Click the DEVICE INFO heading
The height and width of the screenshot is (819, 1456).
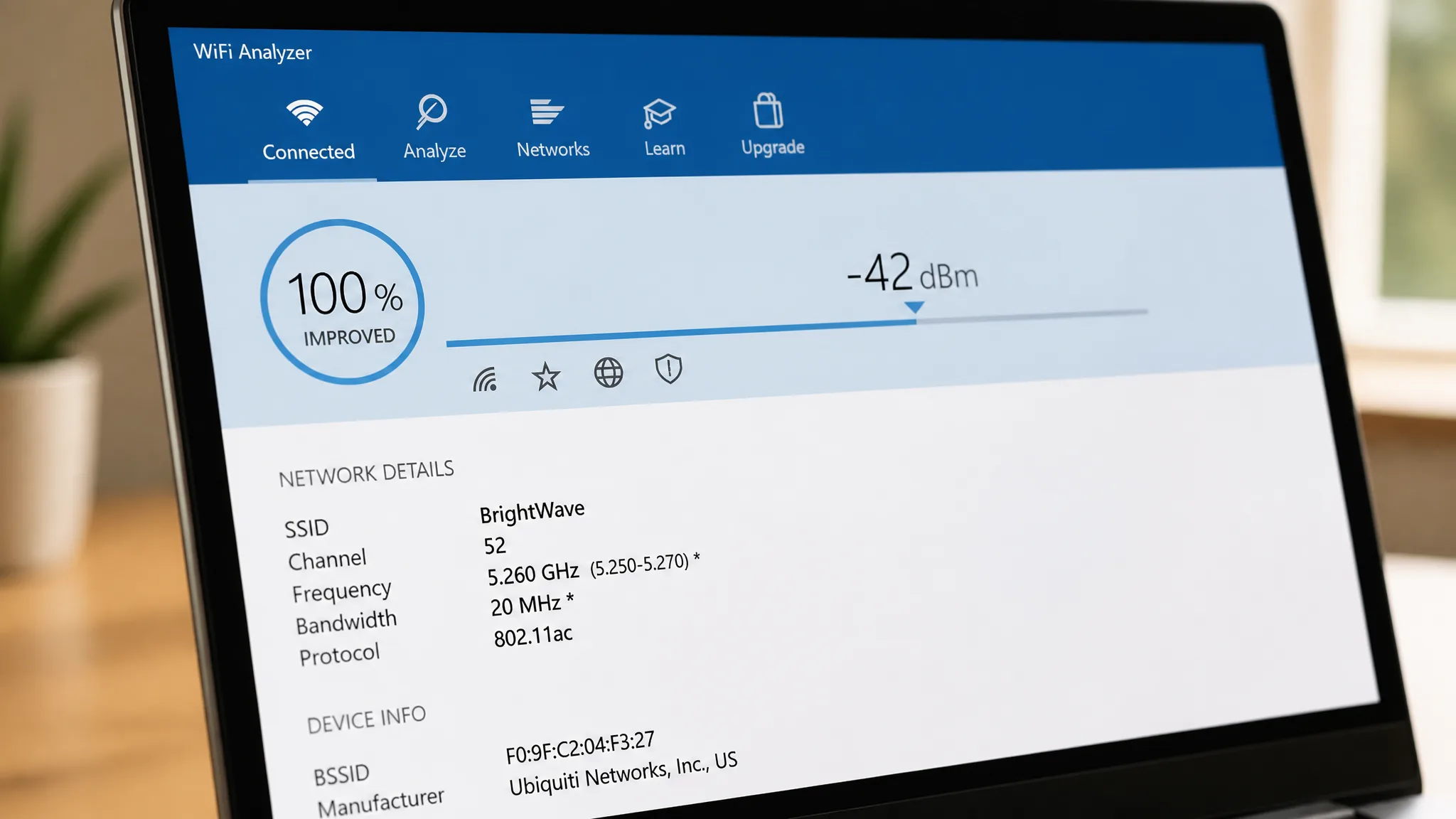click(366, 719)
